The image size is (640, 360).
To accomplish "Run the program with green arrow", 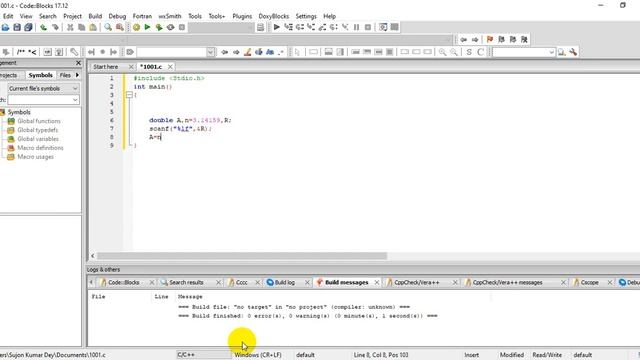I will (147, 27).
